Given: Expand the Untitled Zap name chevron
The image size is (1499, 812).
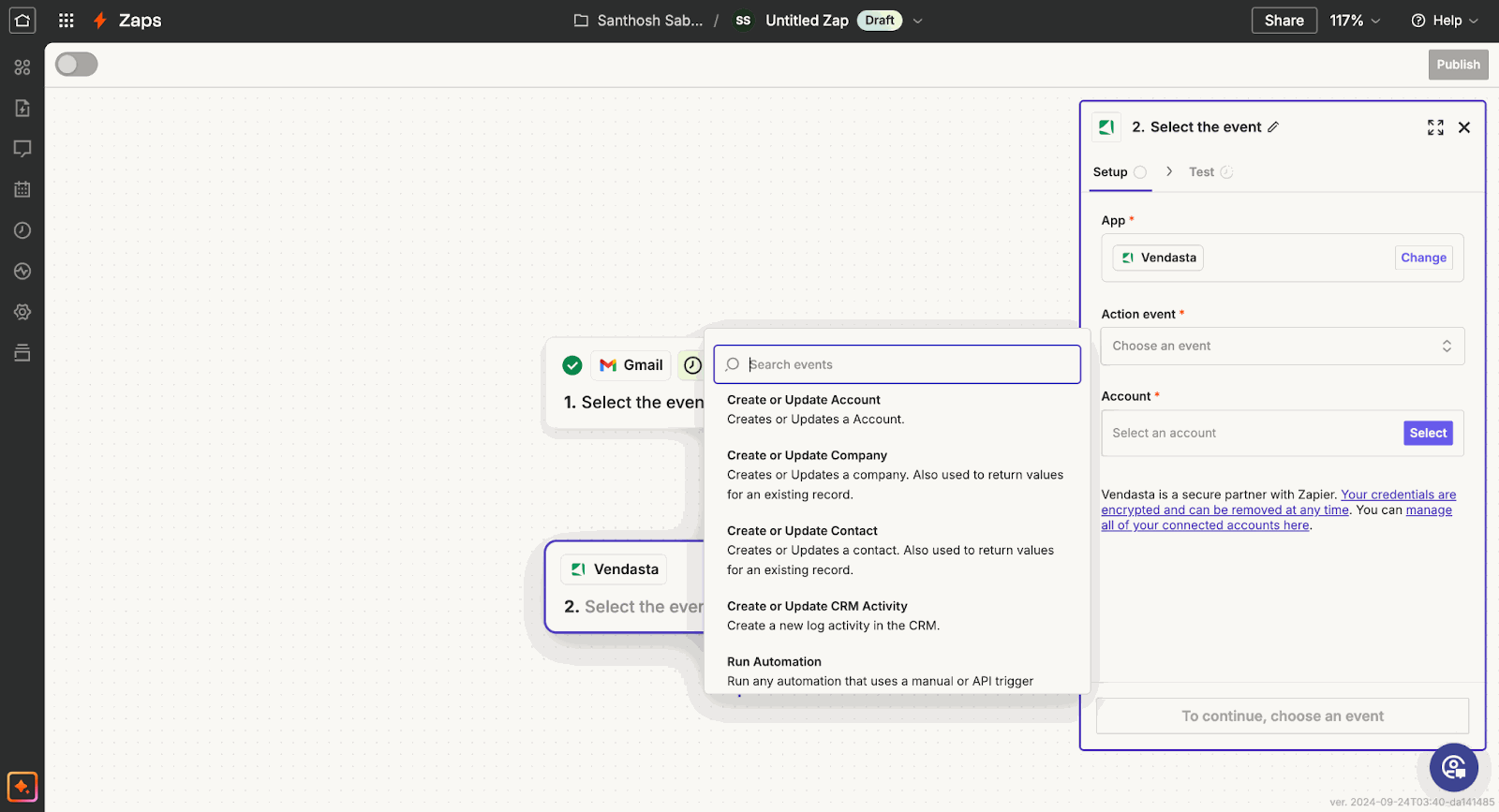Looking at the screenshot, I should (918, 21).
